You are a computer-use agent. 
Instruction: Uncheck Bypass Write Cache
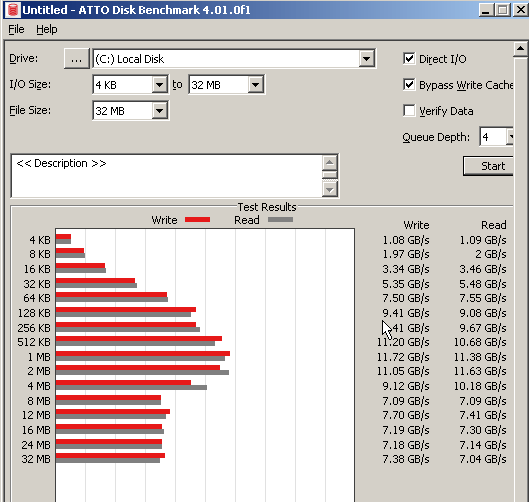[409, 84]
